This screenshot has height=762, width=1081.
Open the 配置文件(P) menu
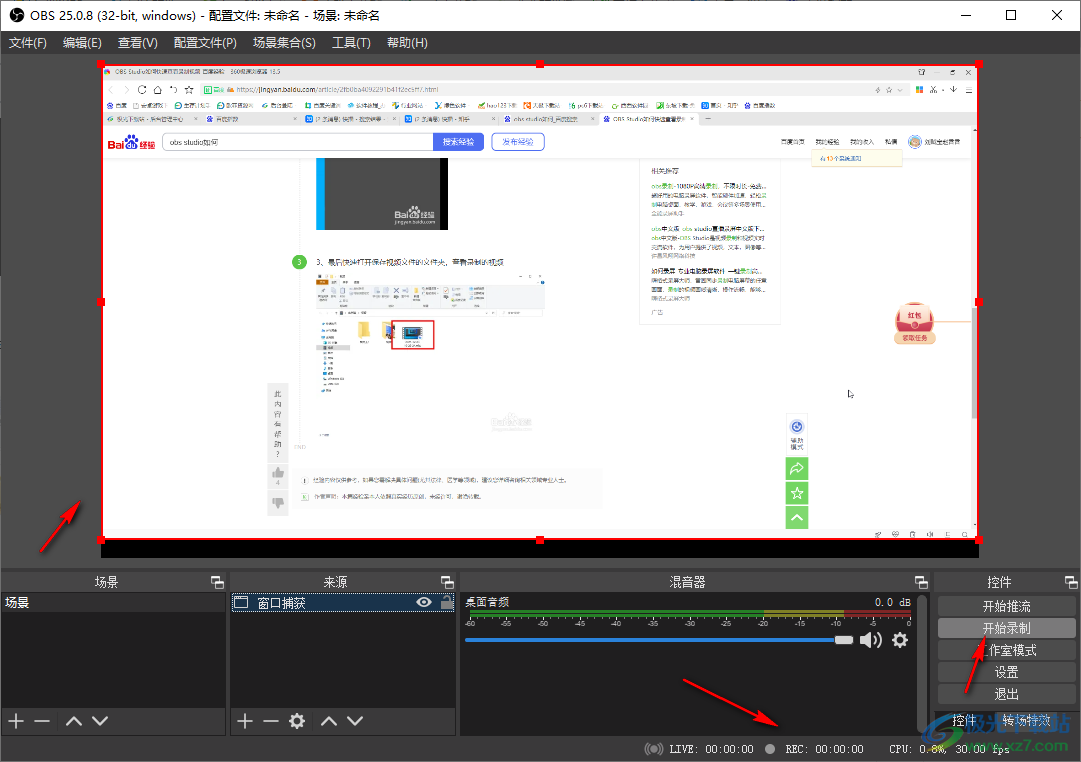[205, 43]
